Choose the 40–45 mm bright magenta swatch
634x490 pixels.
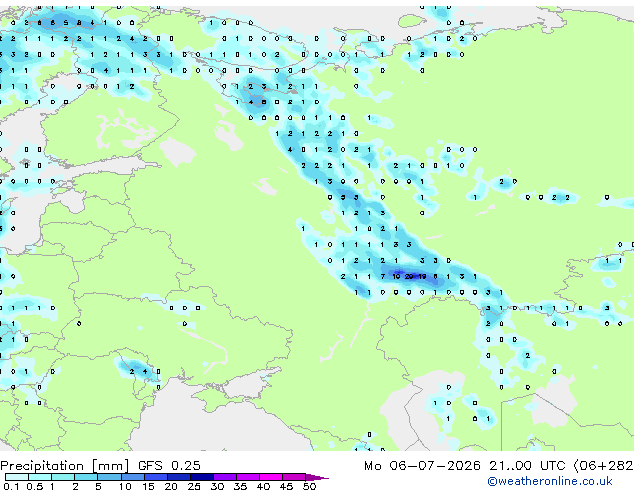(x=271, y=477)
